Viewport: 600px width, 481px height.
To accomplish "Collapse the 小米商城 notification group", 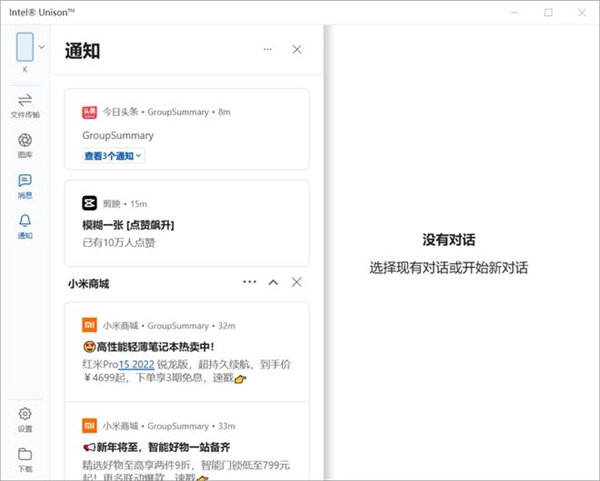I will point(273,283).
